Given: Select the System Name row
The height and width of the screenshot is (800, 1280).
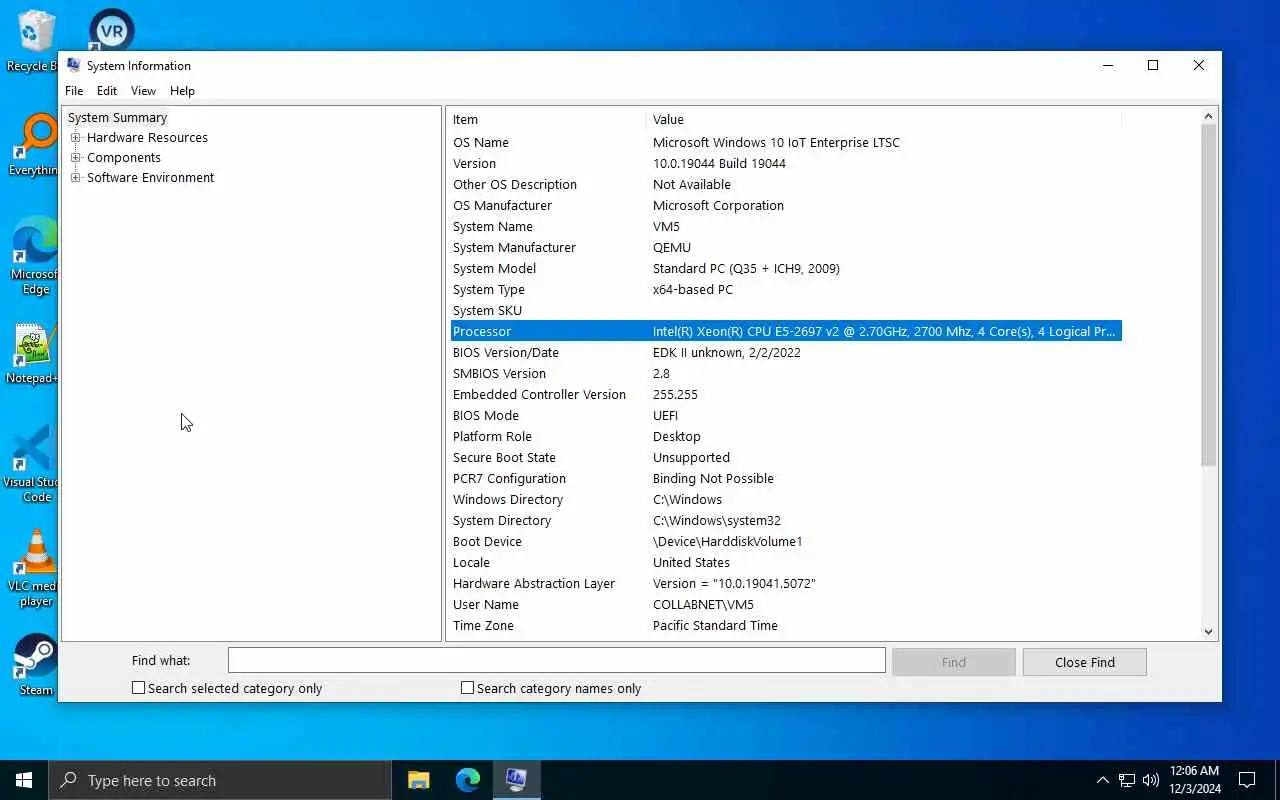Looking at the screenshot, I should pos(786,226).
